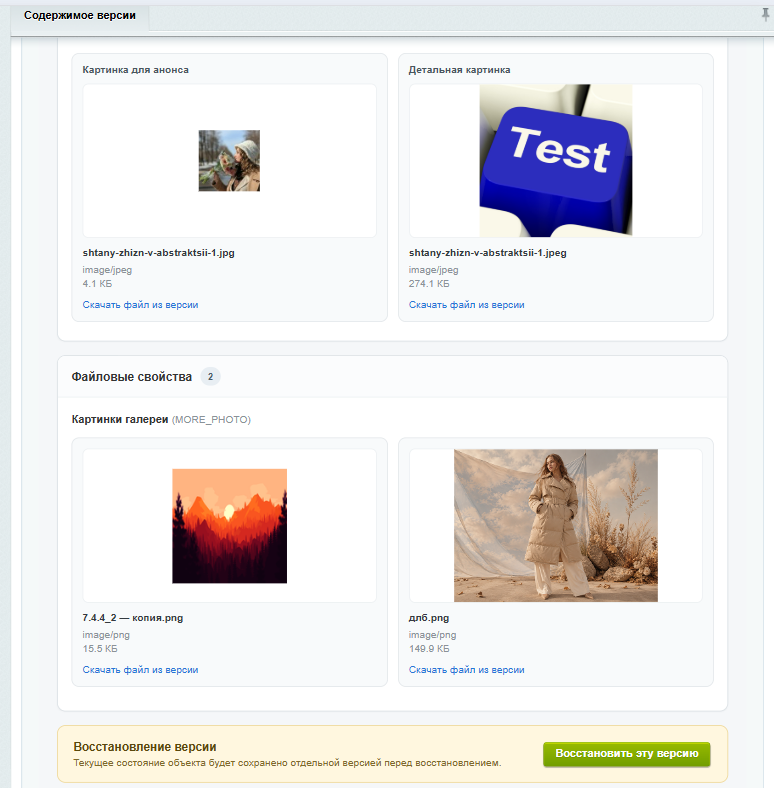The height and width of the screenshot is (788, 774).
Task: Download the длб.png file from version
Action: [466, 670]
